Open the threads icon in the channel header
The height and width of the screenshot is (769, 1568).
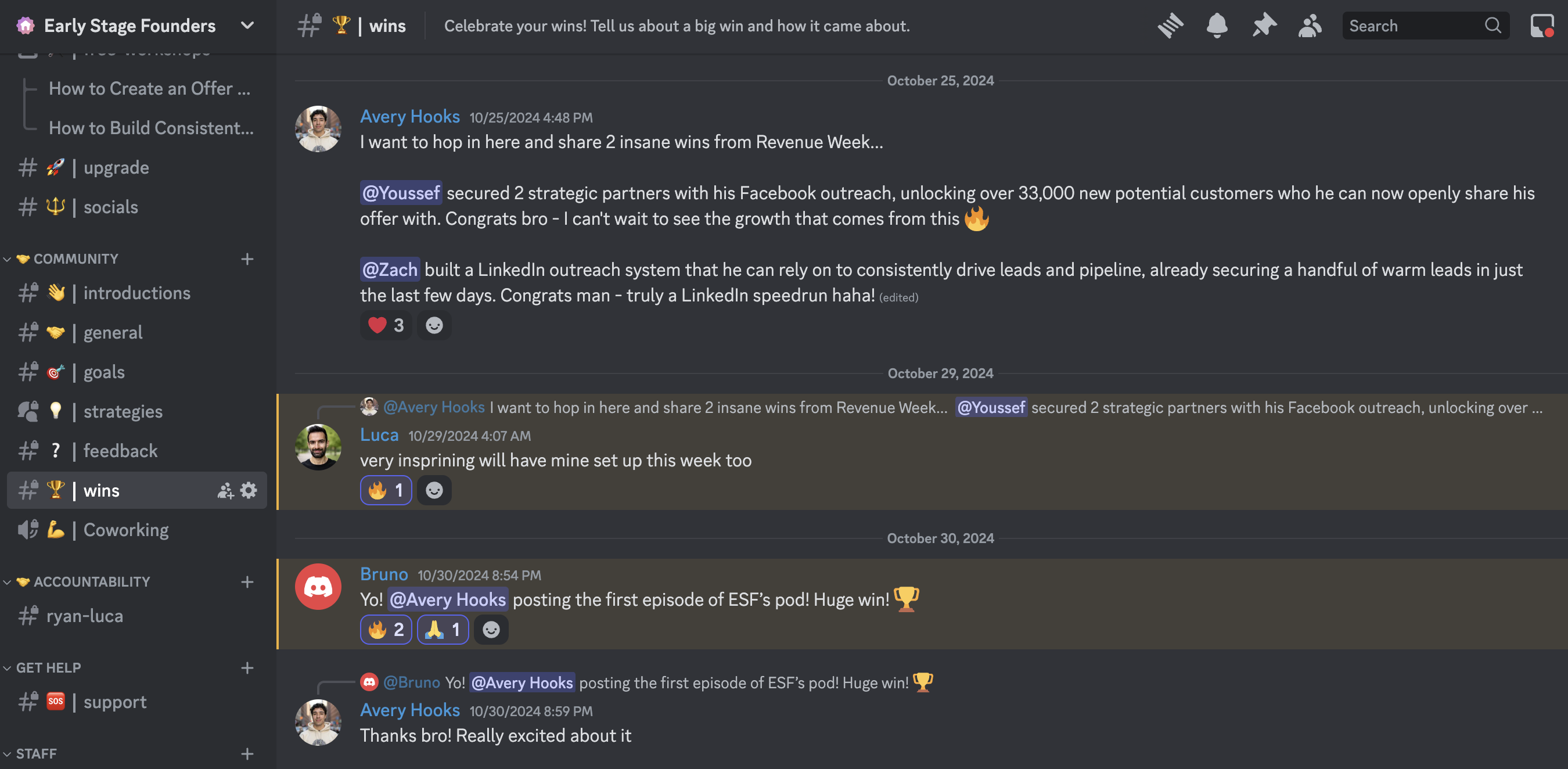(x=1170, y=26)
